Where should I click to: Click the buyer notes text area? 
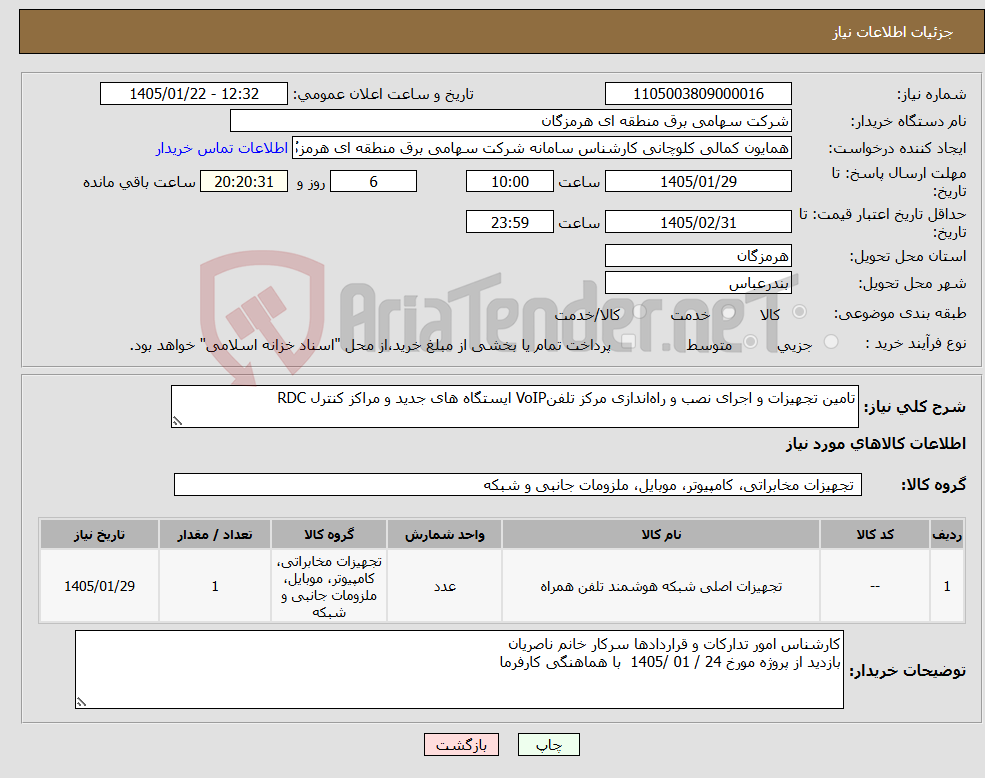[459, 670]
